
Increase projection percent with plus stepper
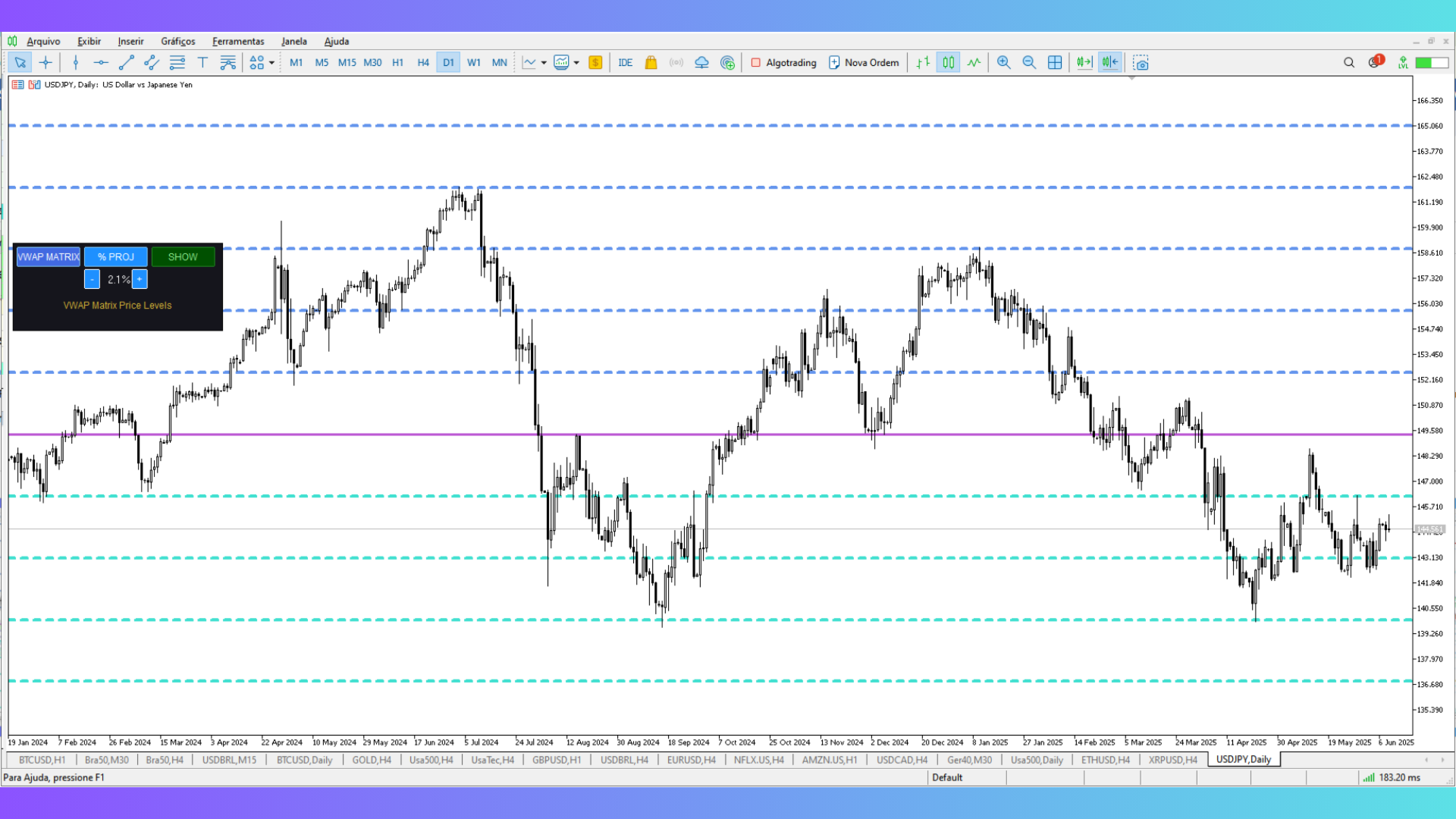(x=140, y=280)
